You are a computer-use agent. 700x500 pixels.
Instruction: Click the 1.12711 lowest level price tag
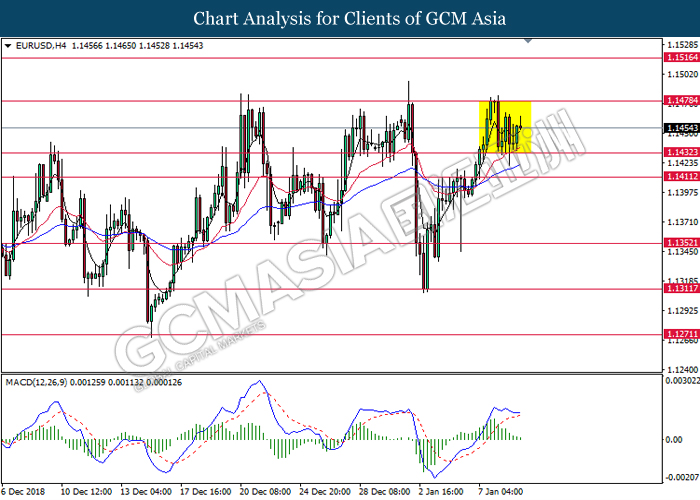pyautogui.click(x=680, y=336)
